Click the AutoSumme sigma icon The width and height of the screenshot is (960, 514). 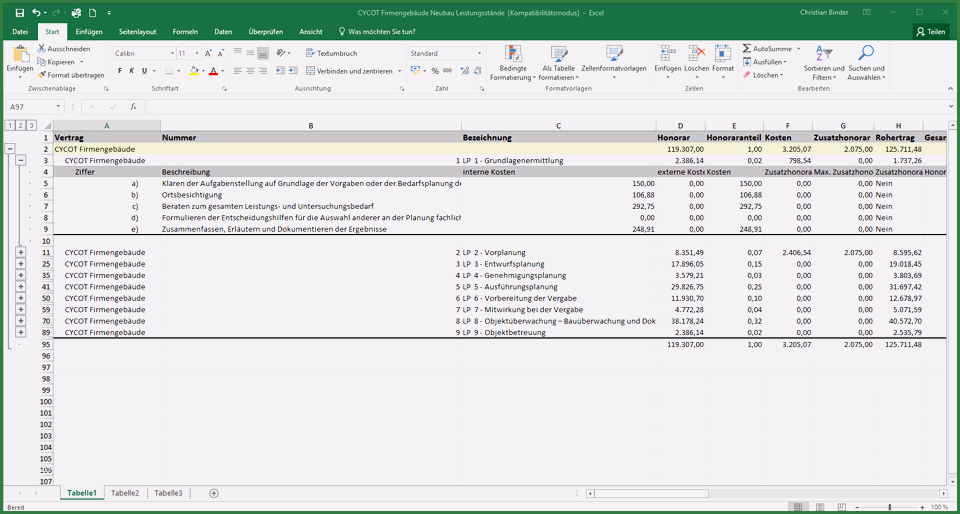[747, 49]
